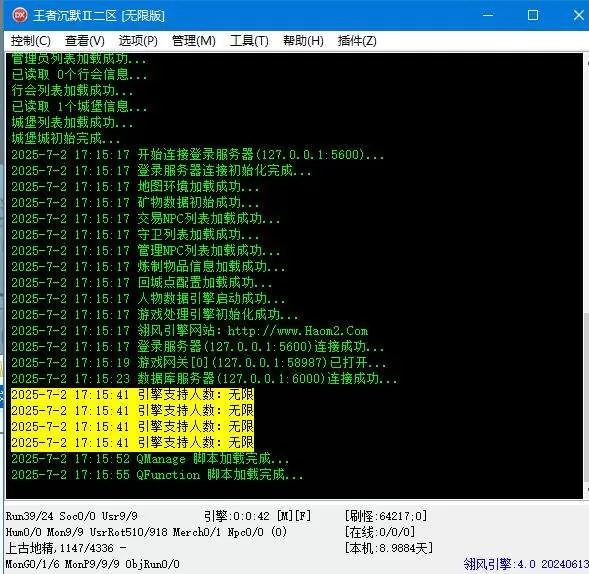Select the log line 管理NPC列表加载成功
The width and height of the screenshot is (589, 574).
[x=146, y=251]
